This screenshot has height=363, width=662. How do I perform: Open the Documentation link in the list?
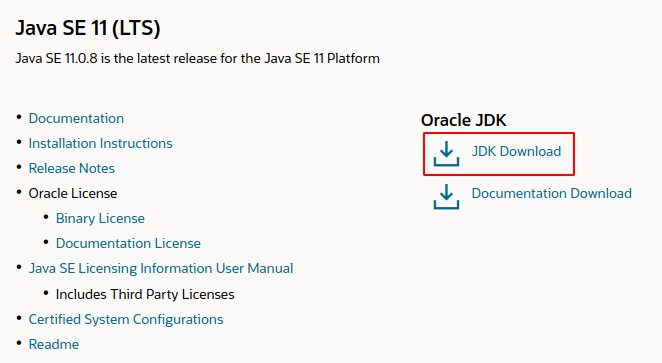[x=76, y=118]
